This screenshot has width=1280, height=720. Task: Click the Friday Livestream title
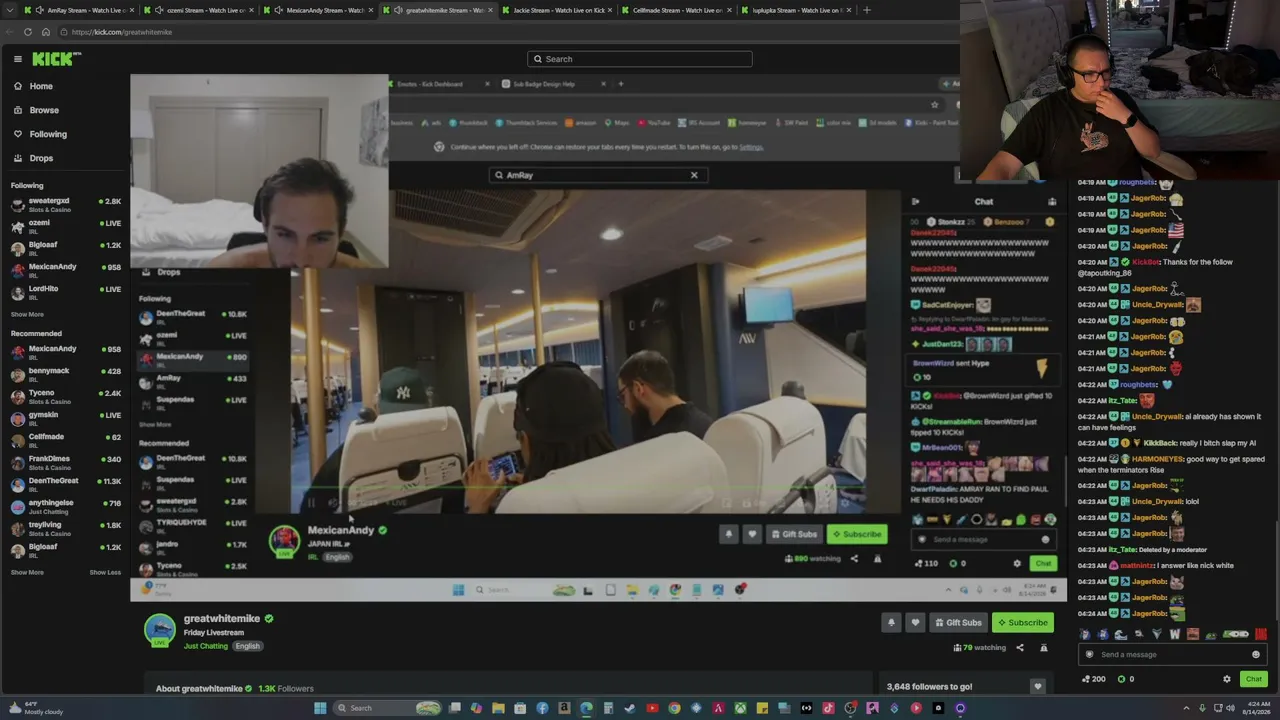tap(214, 633)
